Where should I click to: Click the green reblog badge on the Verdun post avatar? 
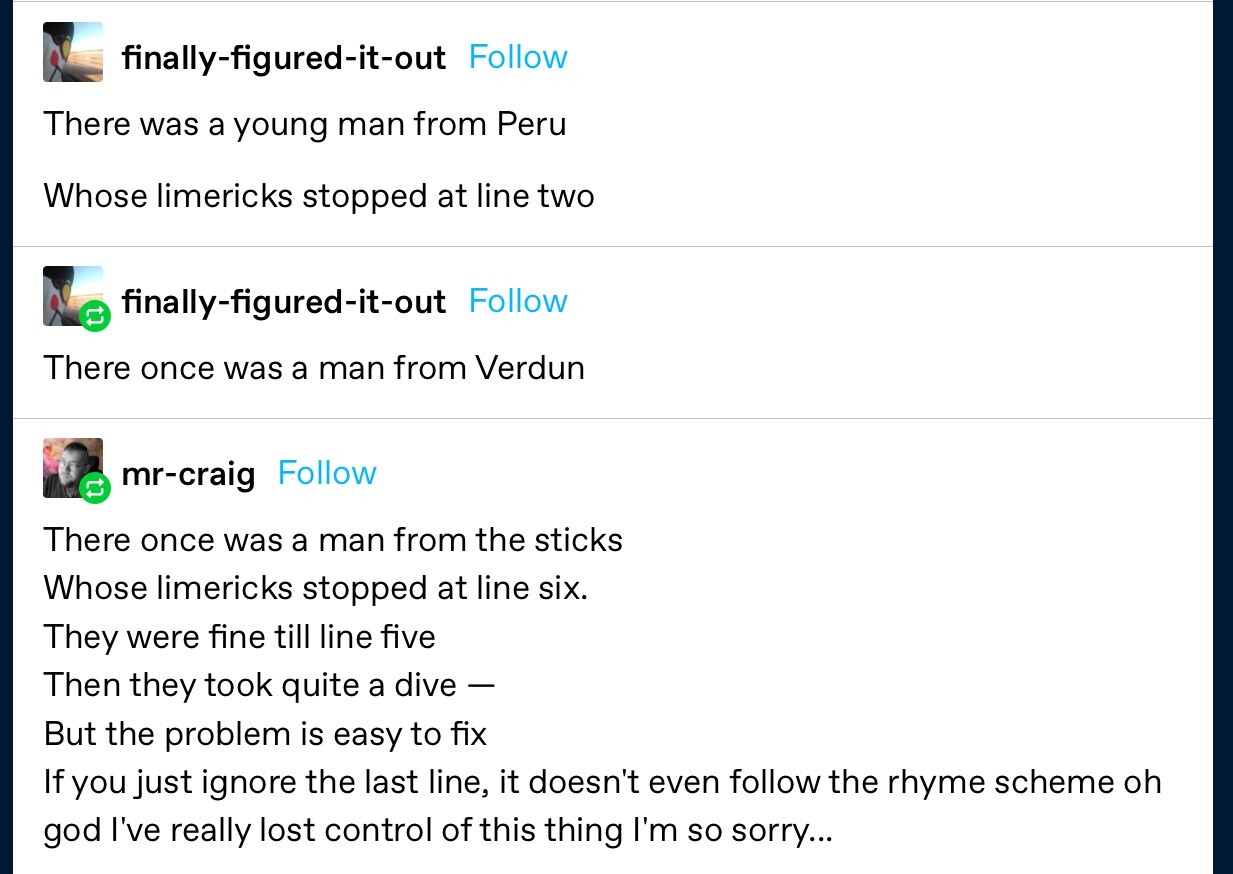pyautogui.click(x=95, y=316)
